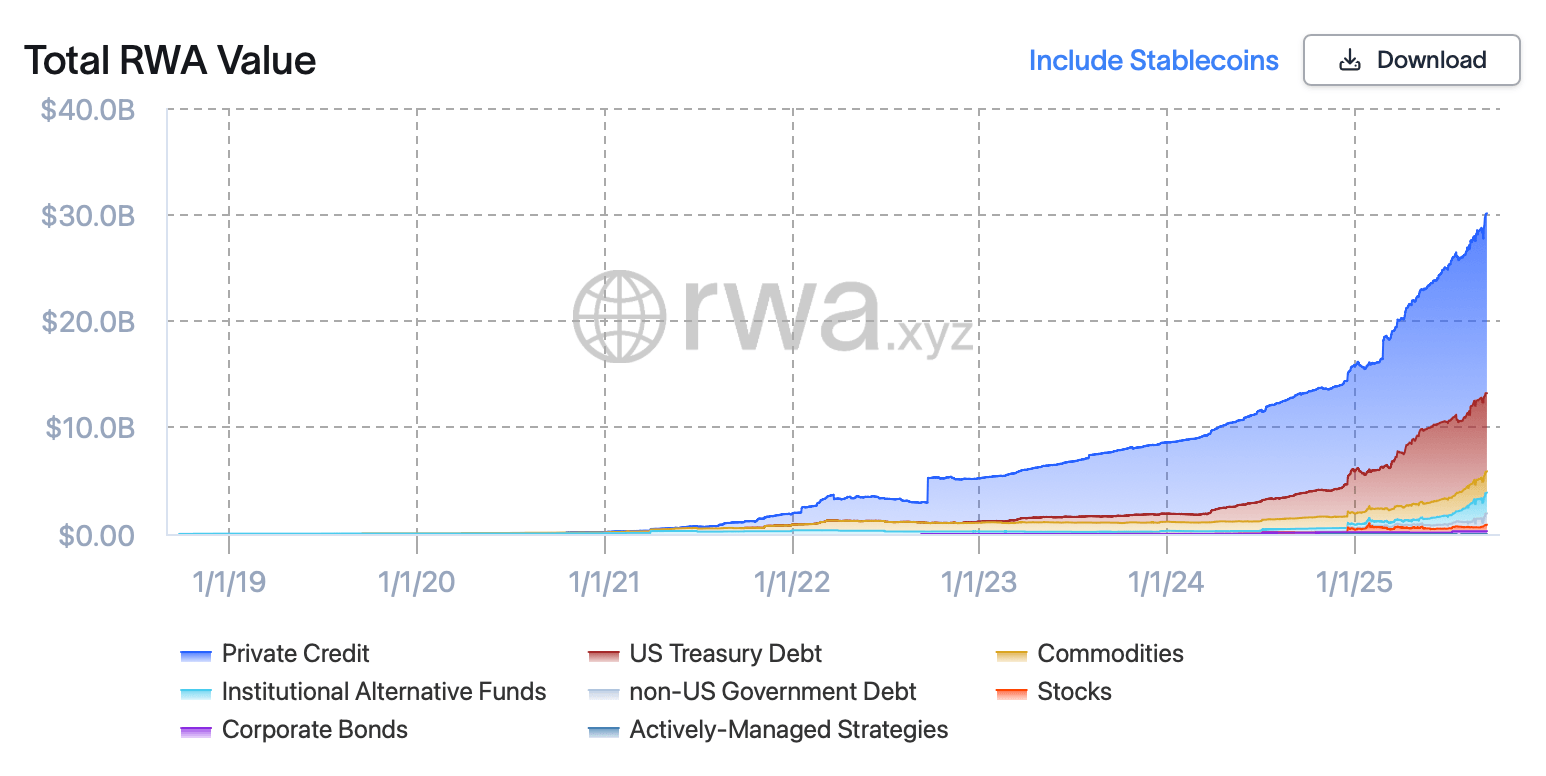The width and height of the screenshot is (1546, 776).
Task: Click the Corporate Bonds purple swatch
Action: pos(196,731)
